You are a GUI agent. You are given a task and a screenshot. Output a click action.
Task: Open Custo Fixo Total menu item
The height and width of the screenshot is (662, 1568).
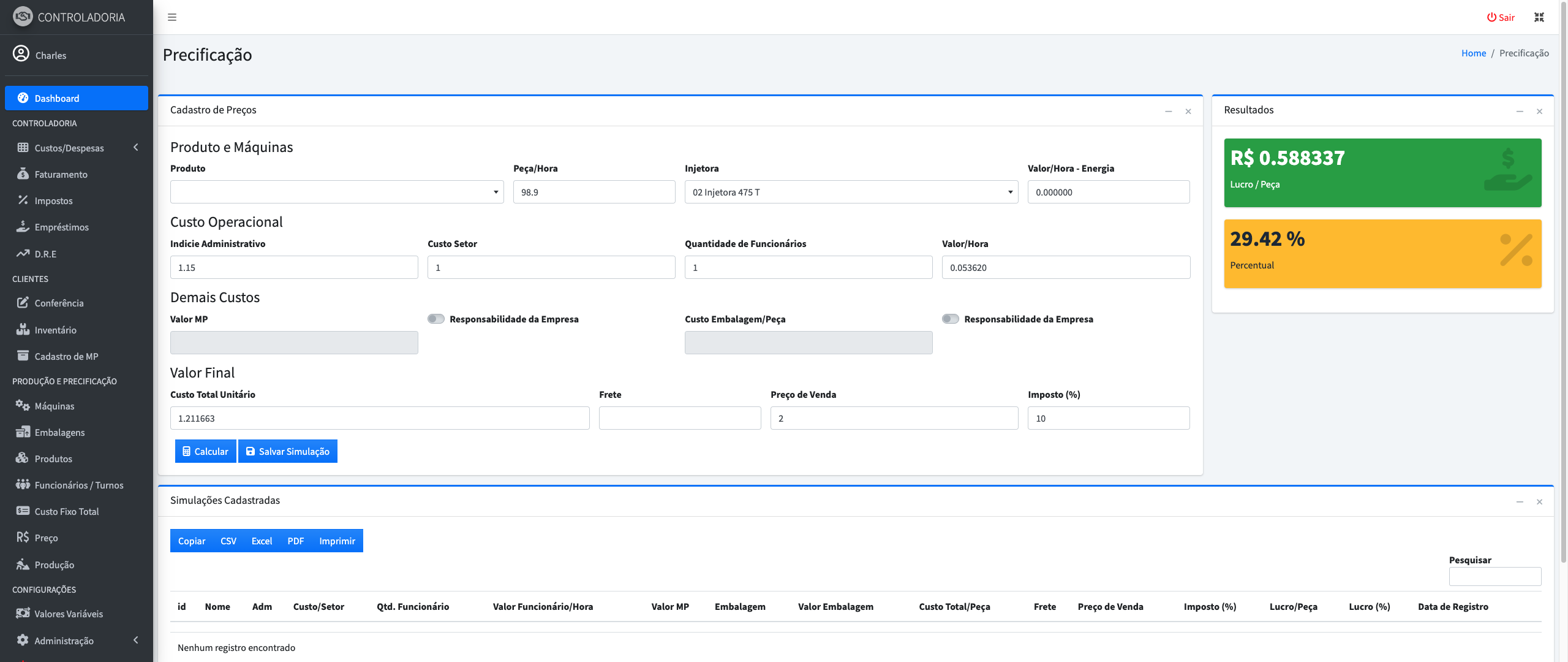coord(66,511)
